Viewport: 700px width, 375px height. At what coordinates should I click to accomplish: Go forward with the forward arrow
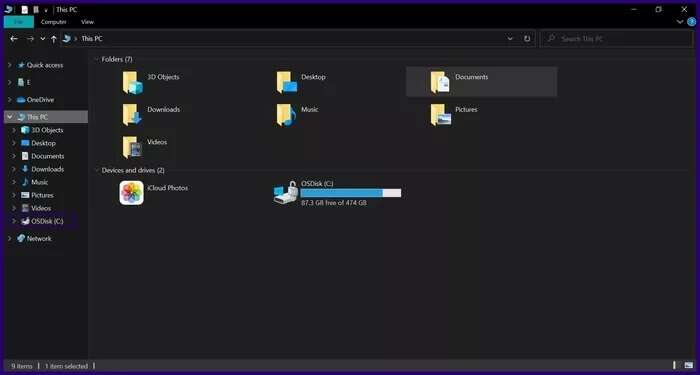point(30,39)
